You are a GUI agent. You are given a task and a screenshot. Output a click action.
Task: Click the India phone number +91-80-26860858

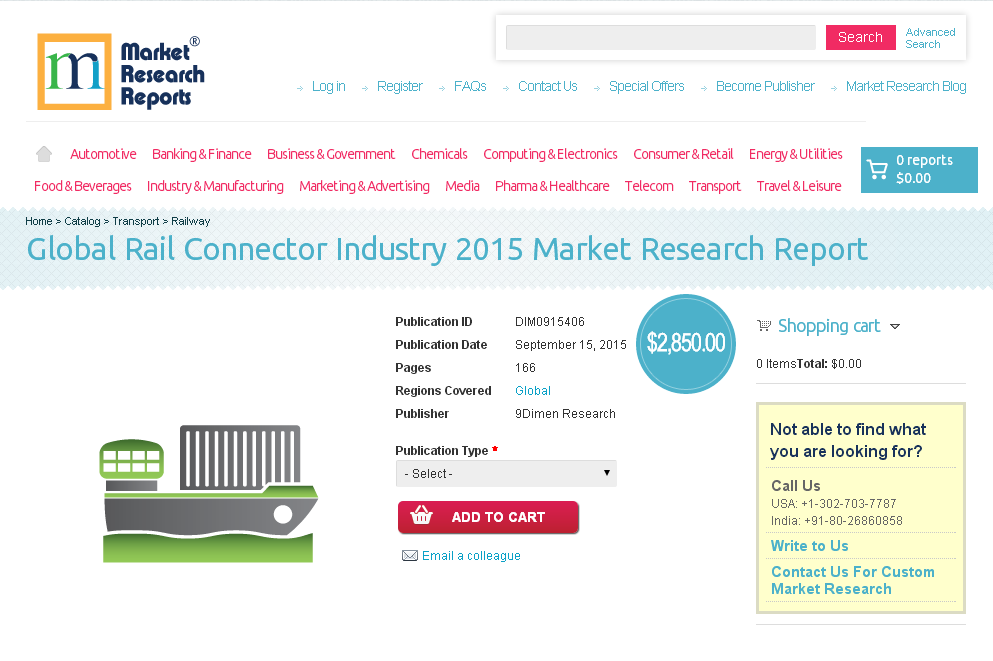[x=853, y=521]
